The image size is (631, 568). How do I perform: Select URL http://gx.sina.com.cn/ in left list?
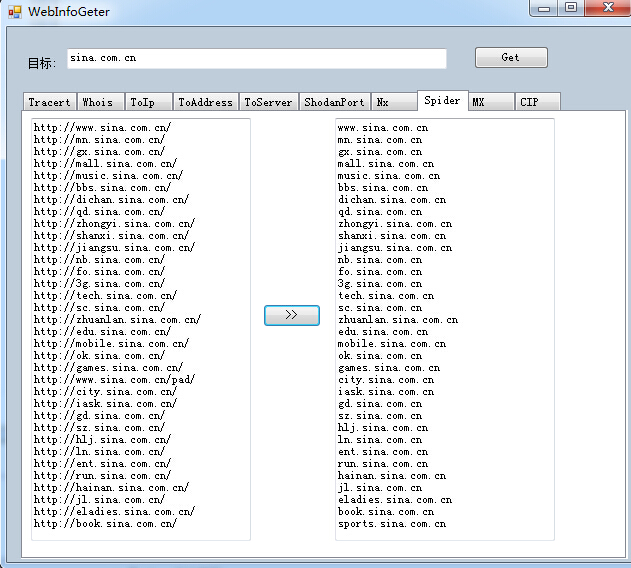click(x=99, y=152)
